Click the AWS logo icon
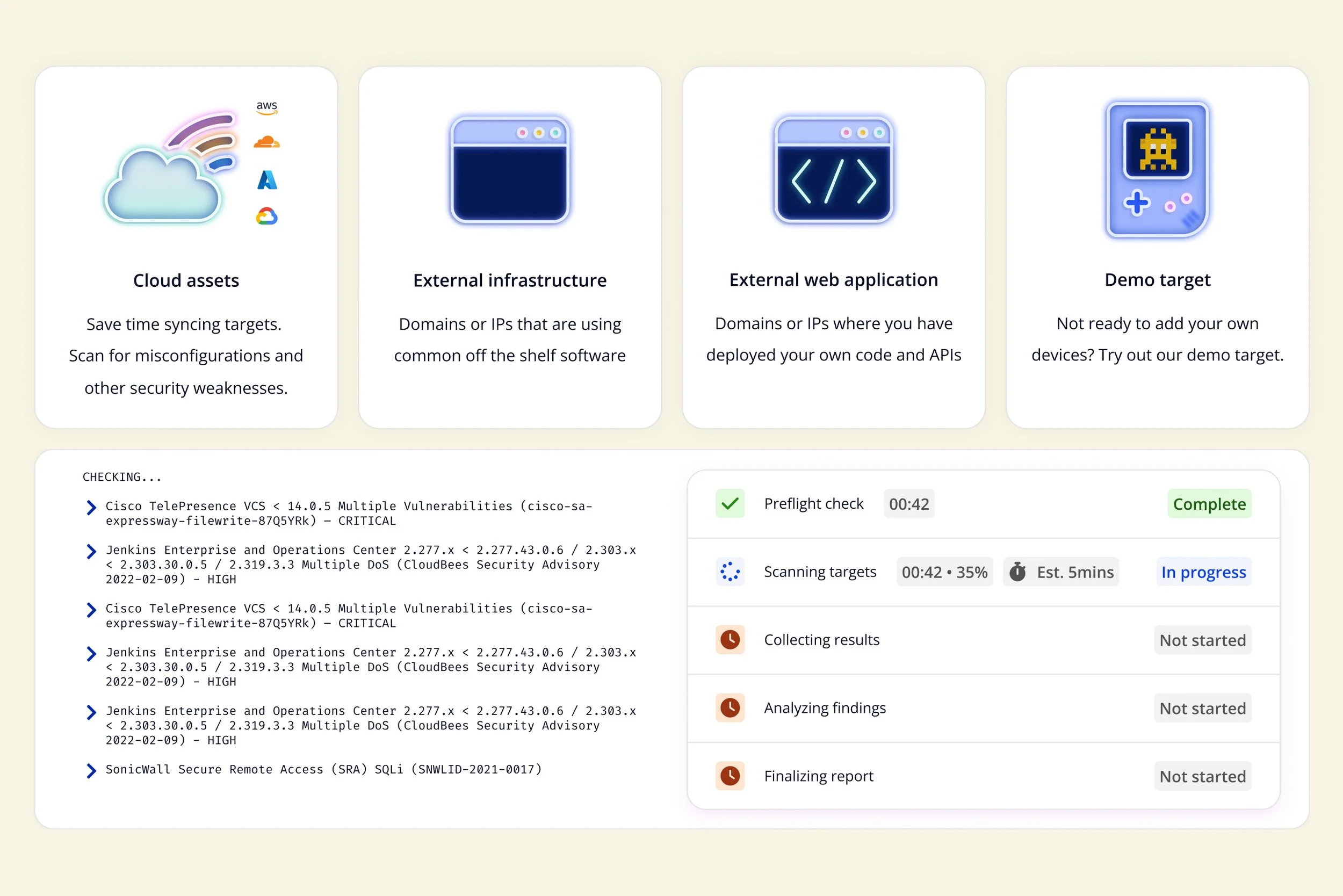1343x896 pixels. pyautogui.click(x=266, y=107)
